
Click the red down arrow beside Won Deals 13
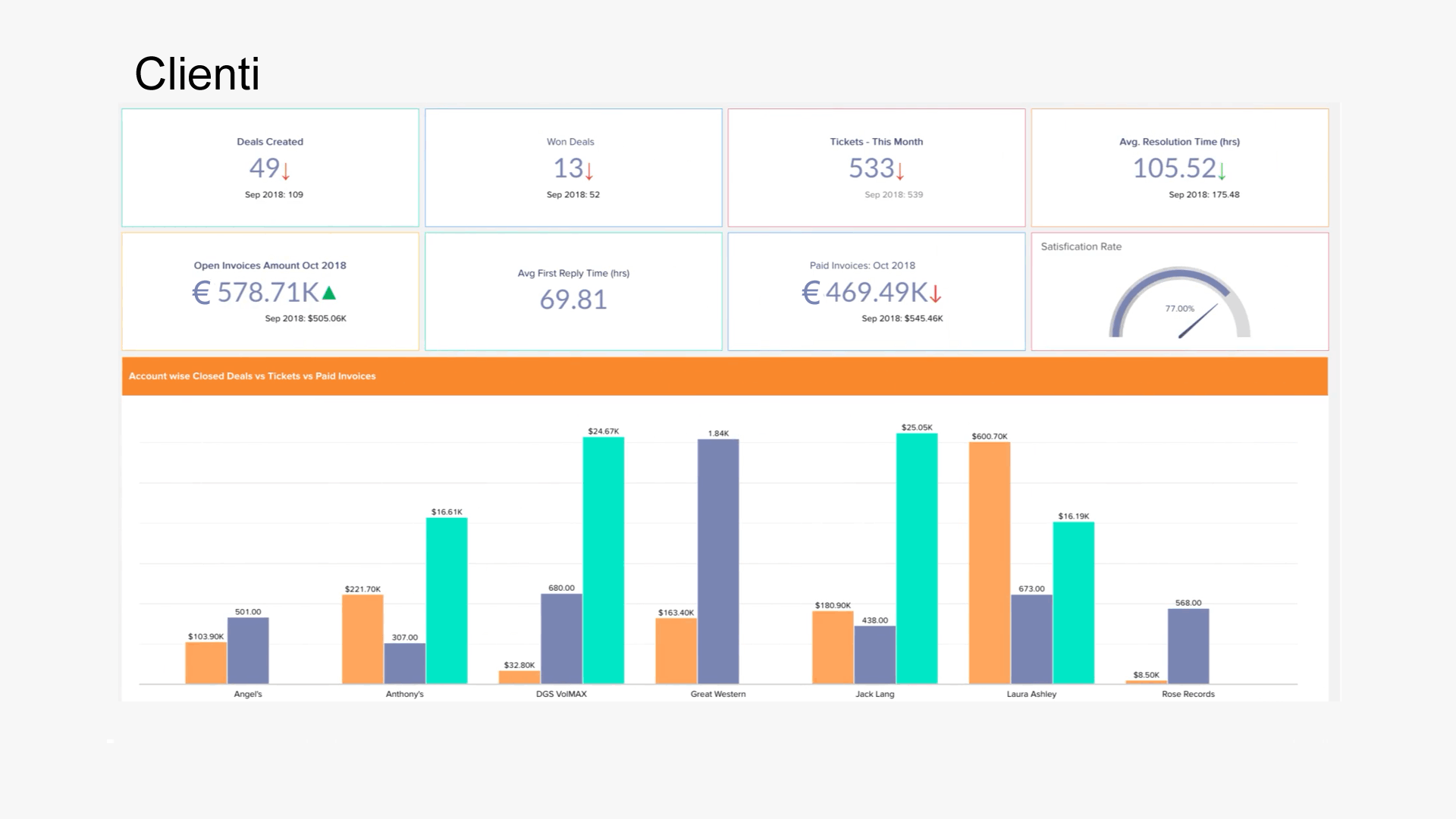point(589,171)
